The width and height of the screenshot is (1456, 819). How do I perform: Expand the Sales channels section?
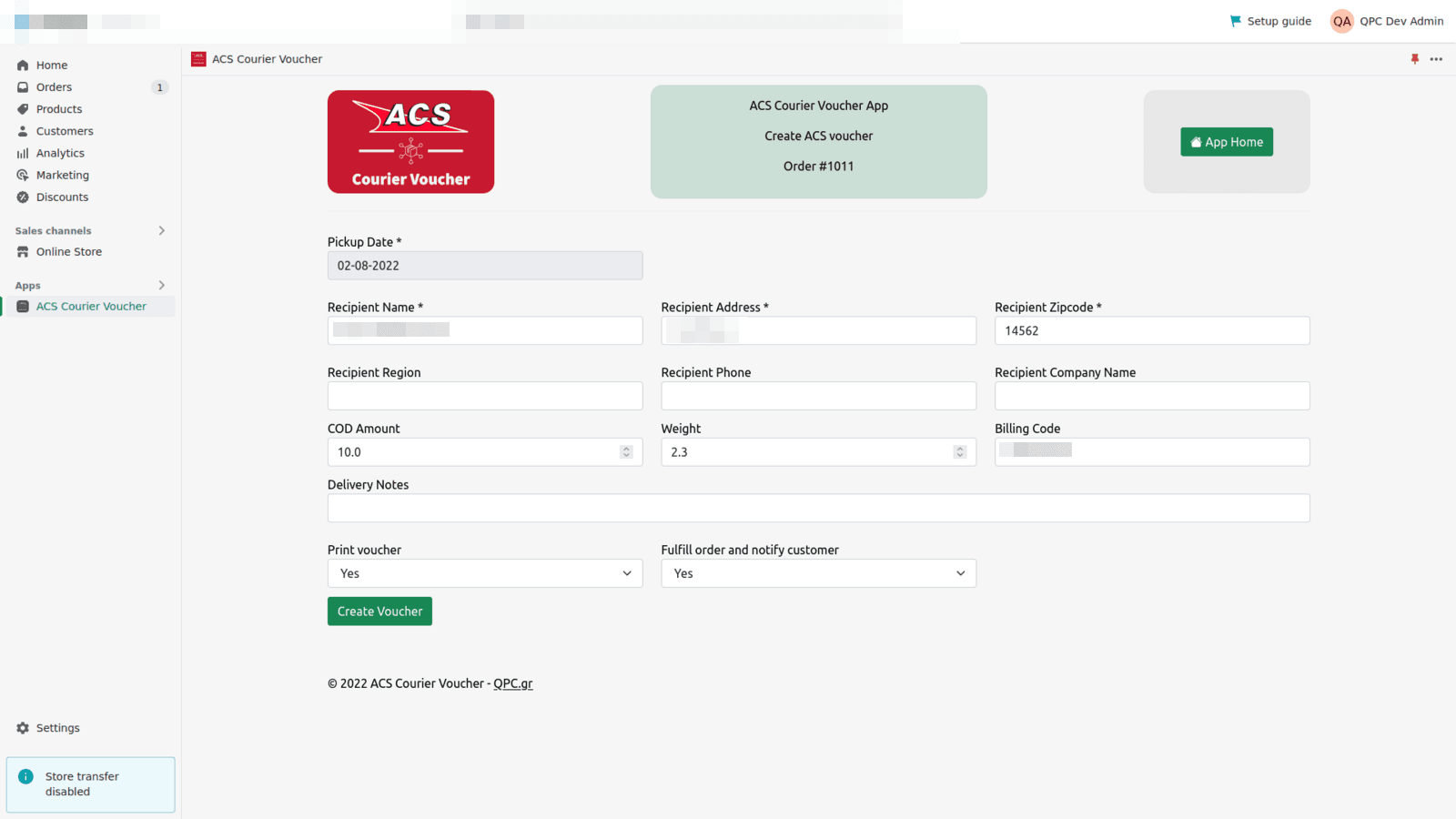161,230
